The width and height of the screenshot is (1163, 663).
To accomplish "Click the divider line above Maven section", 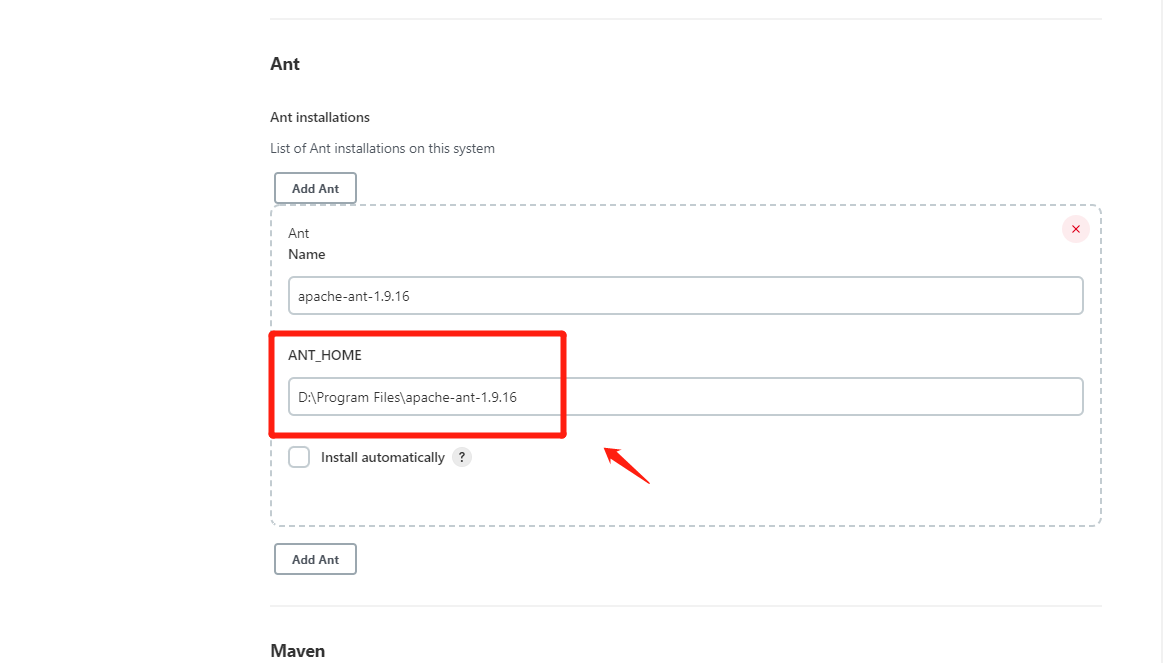I will pyautogui.click(x=685, y=606).
